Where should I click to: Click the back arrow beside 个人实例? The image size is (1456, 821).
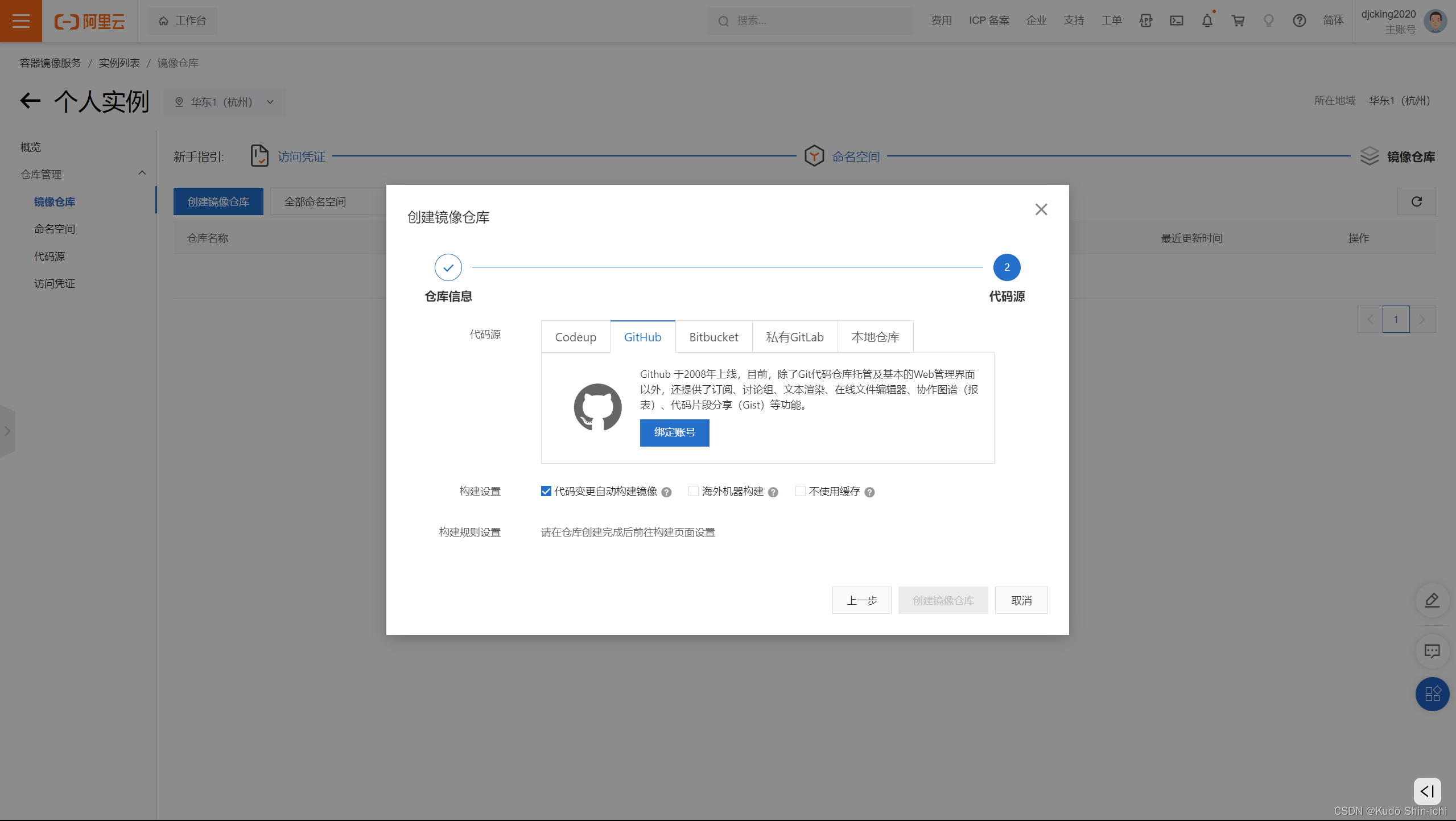[30, 101]
